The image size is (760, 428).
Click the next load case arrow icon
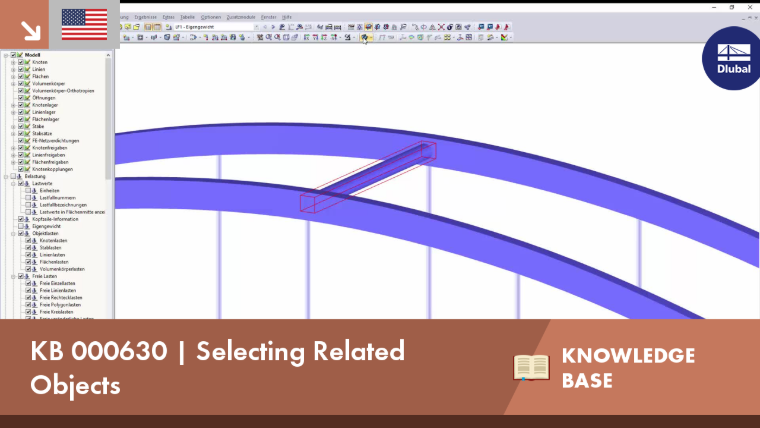pos(273,27)
